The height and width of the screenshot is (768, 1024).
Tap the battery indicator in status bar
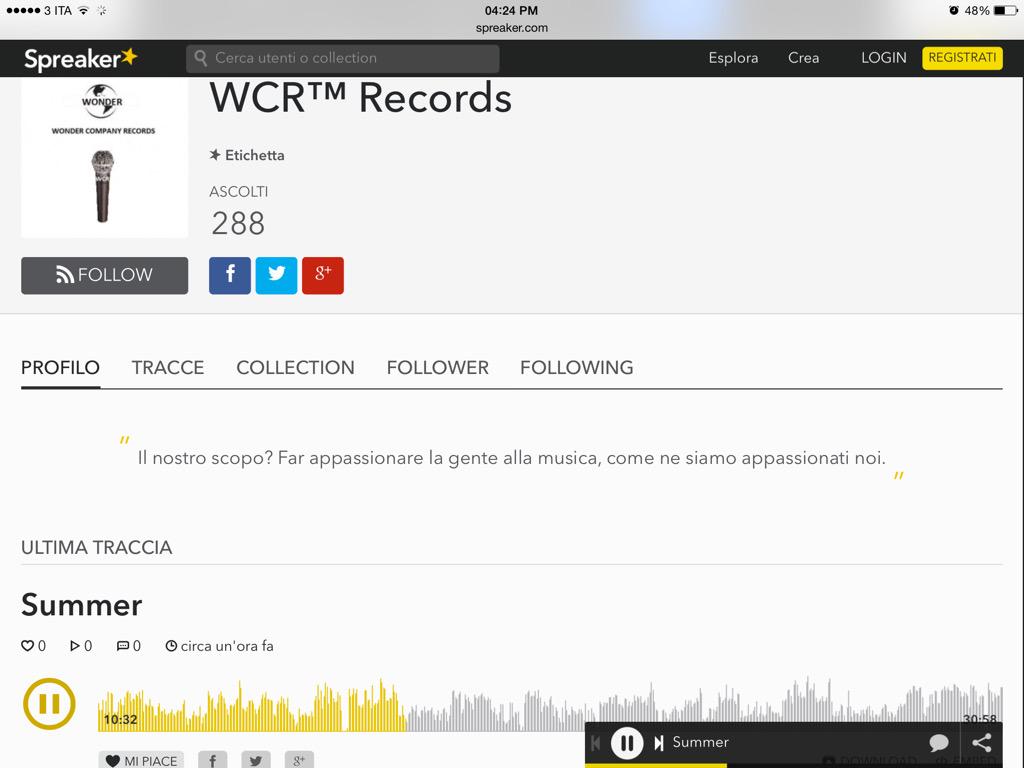tap(1006, 10)
